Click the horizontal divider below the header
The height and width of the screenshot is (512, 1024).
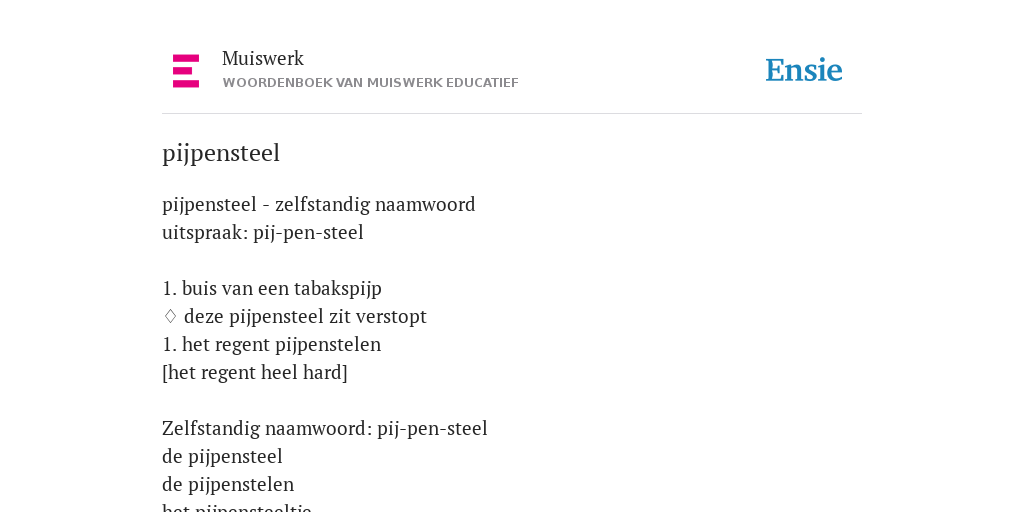tap(512, 114)
